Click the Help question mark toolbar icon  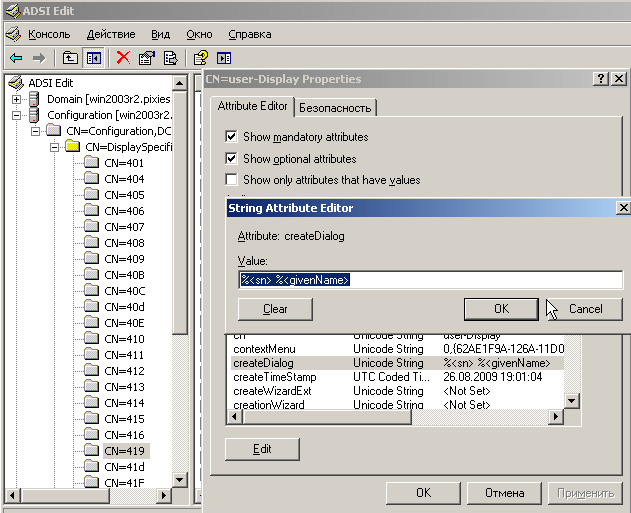pyautogui.click(x=201, y=58)
